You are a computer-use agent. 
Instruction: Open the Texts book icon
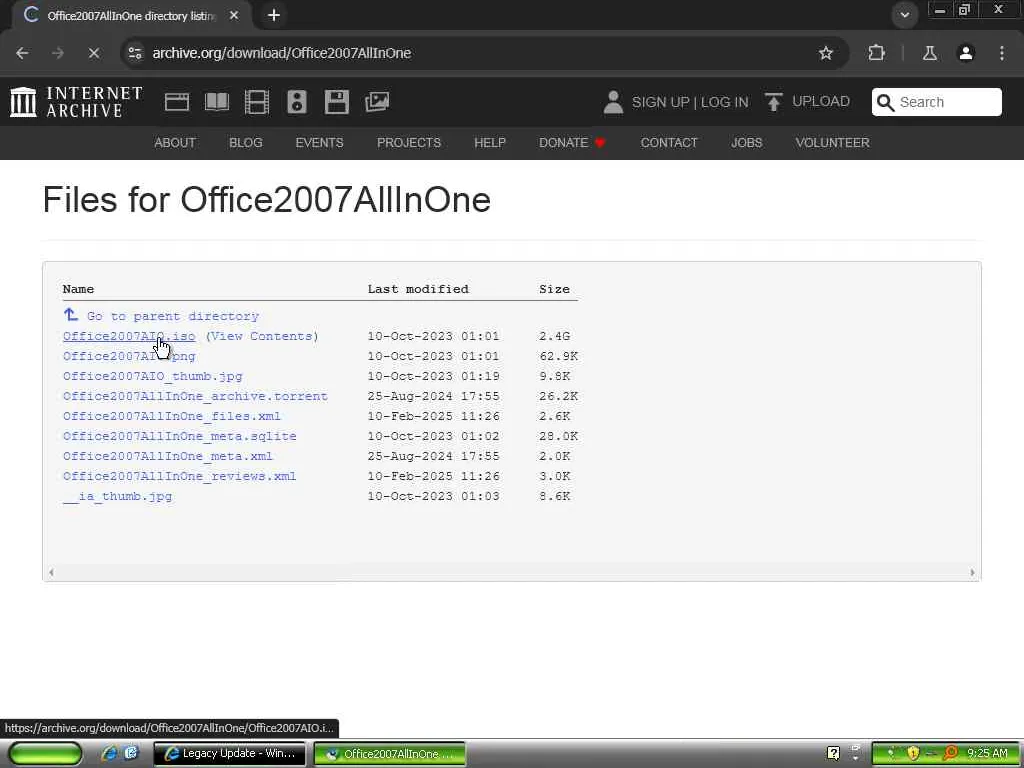(217, 102)
